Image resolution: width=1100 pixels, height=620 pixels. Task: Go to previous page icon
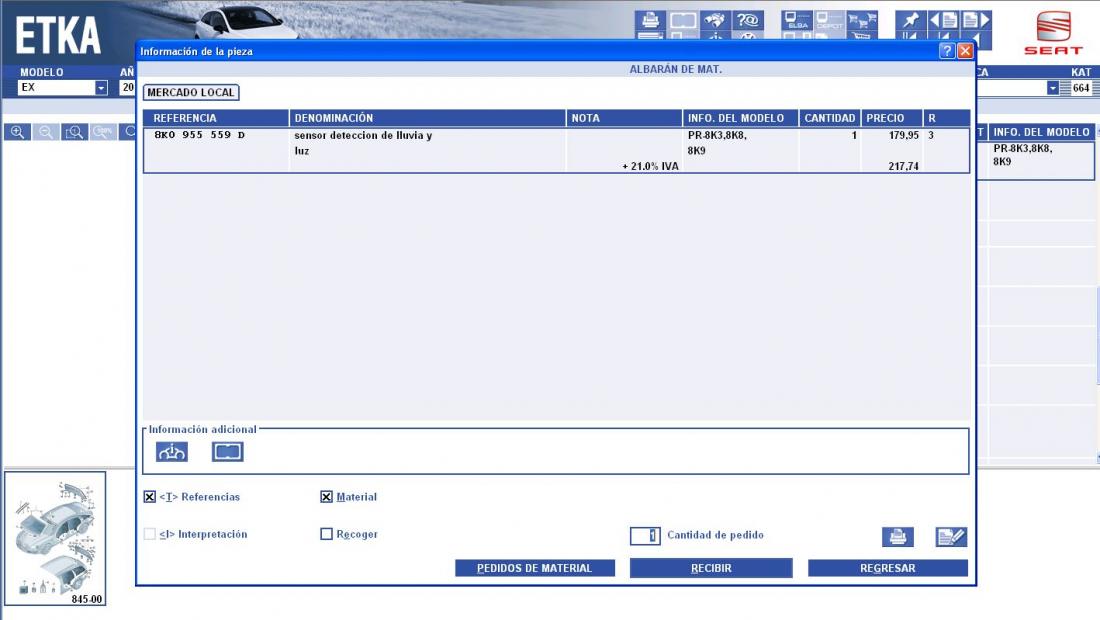[x=943, y=20]
